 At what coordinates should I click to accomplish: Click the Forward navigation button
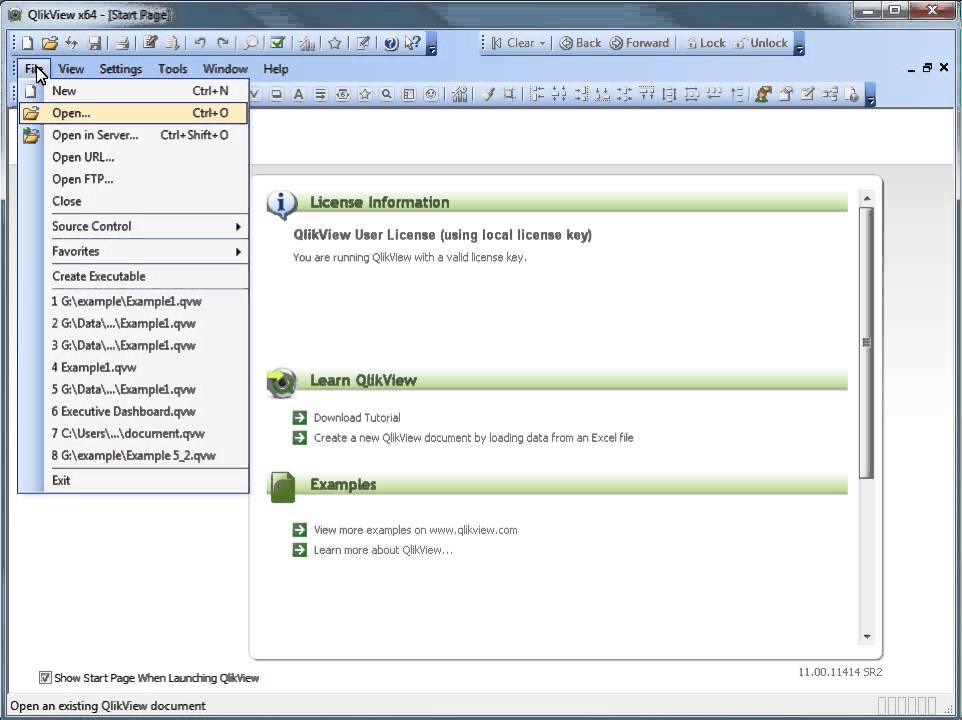[x=639, y=43]
